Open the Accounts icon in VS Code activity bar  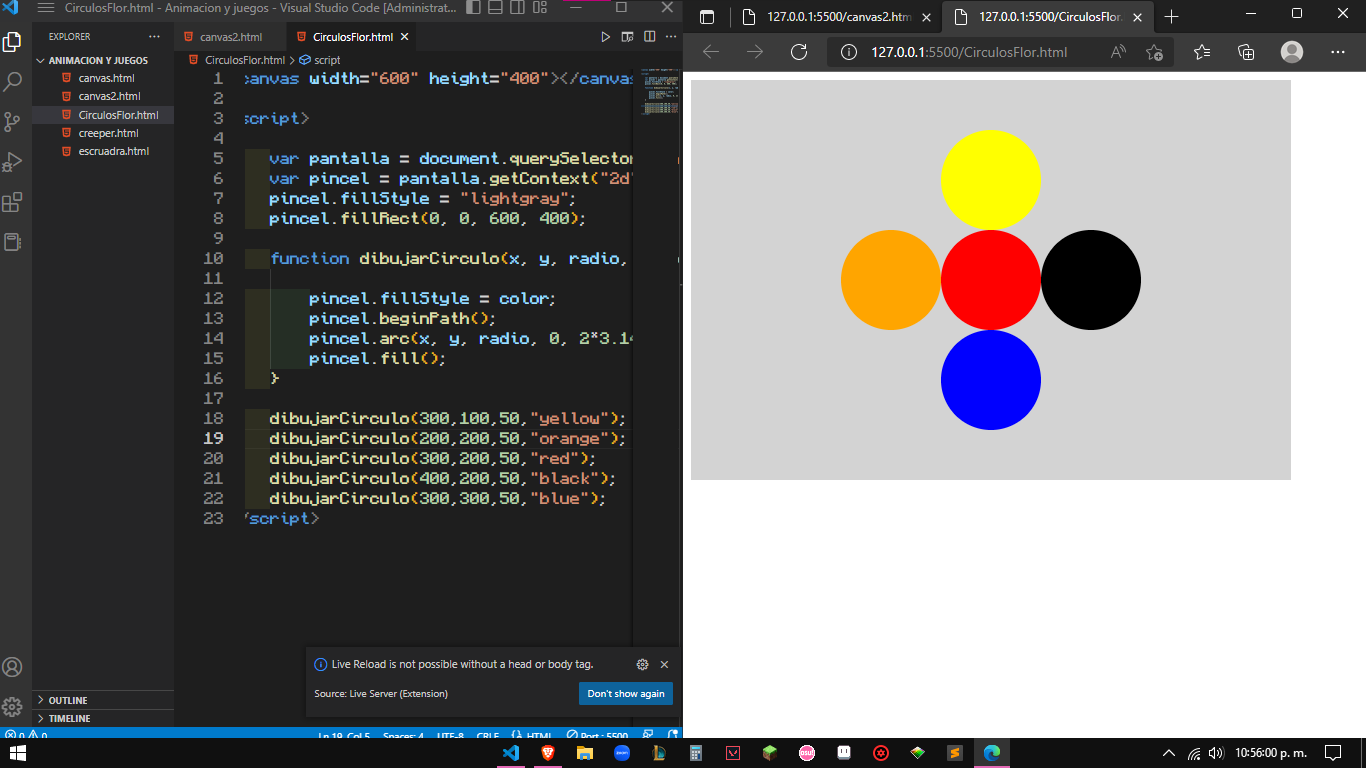[12, 667]
